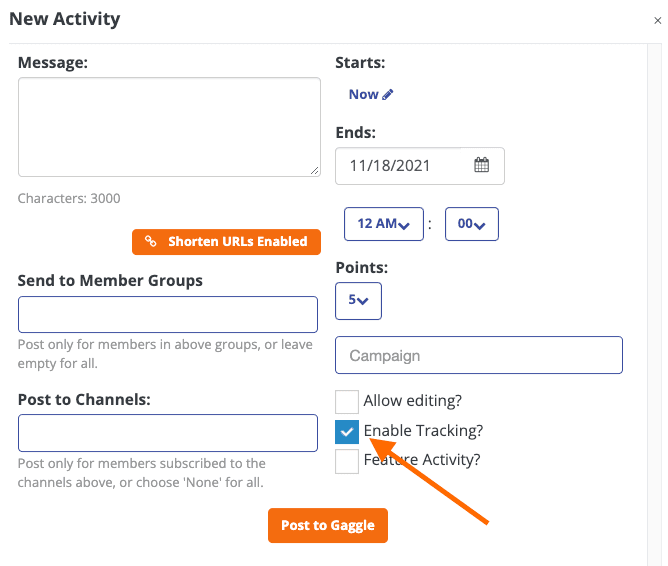Uncheck the Enable Tracking checkbox
The image size is (668, 566).
point(347,431)
